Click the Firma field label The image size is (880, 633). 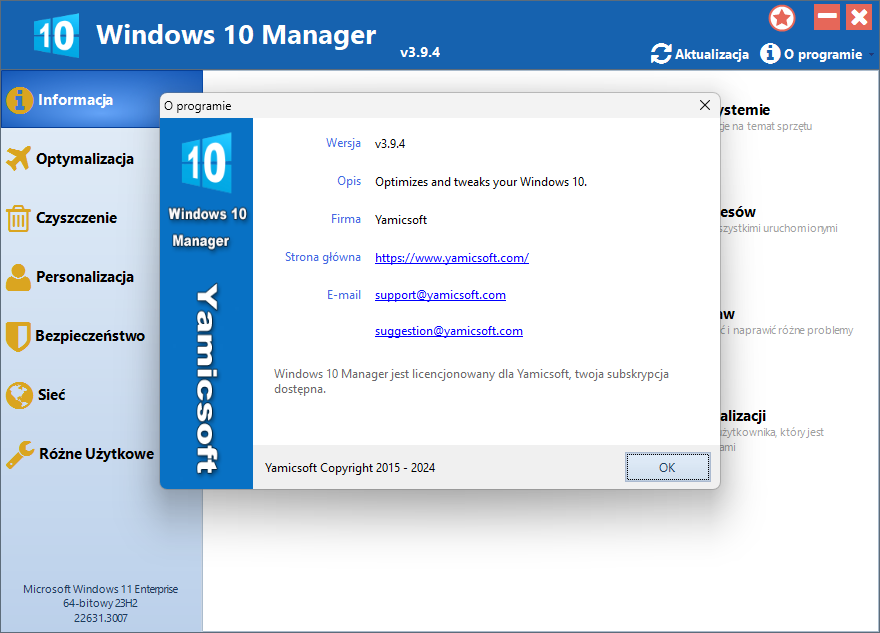346,219
